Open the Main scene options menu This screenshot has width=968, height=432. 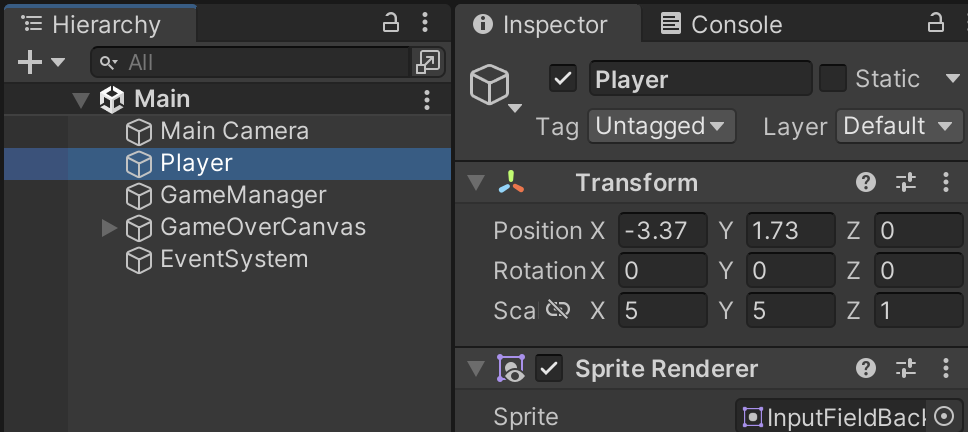click(427, 99)
